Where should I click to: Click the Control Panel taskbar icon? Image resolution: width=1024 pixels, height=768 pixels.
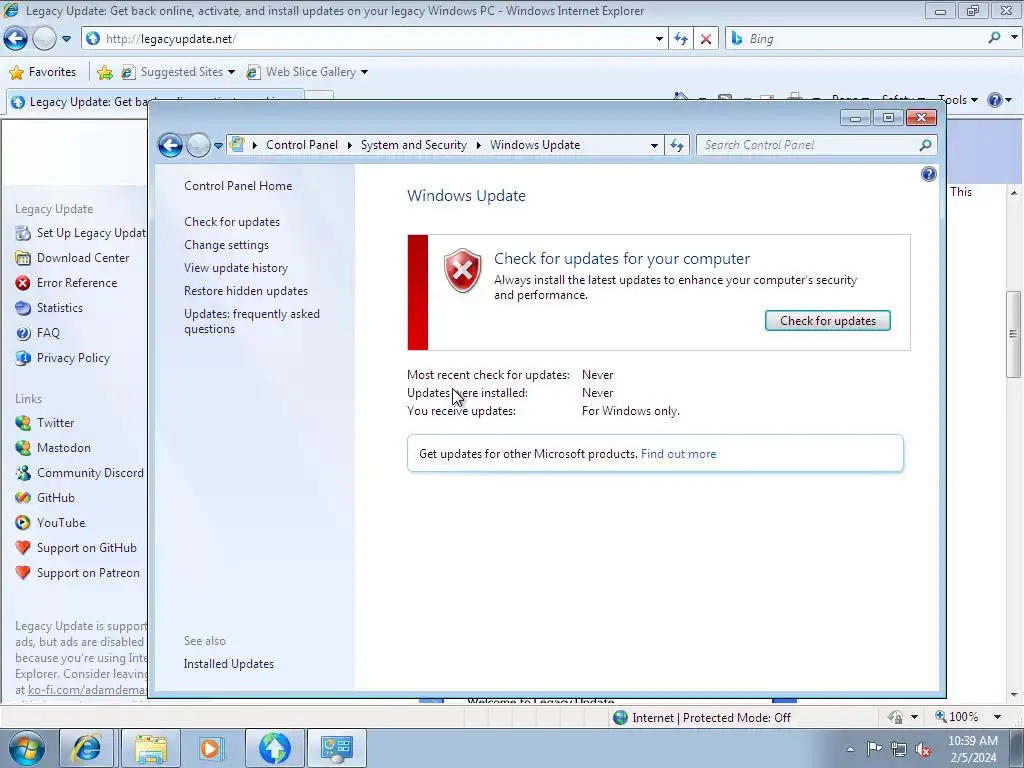337,748
